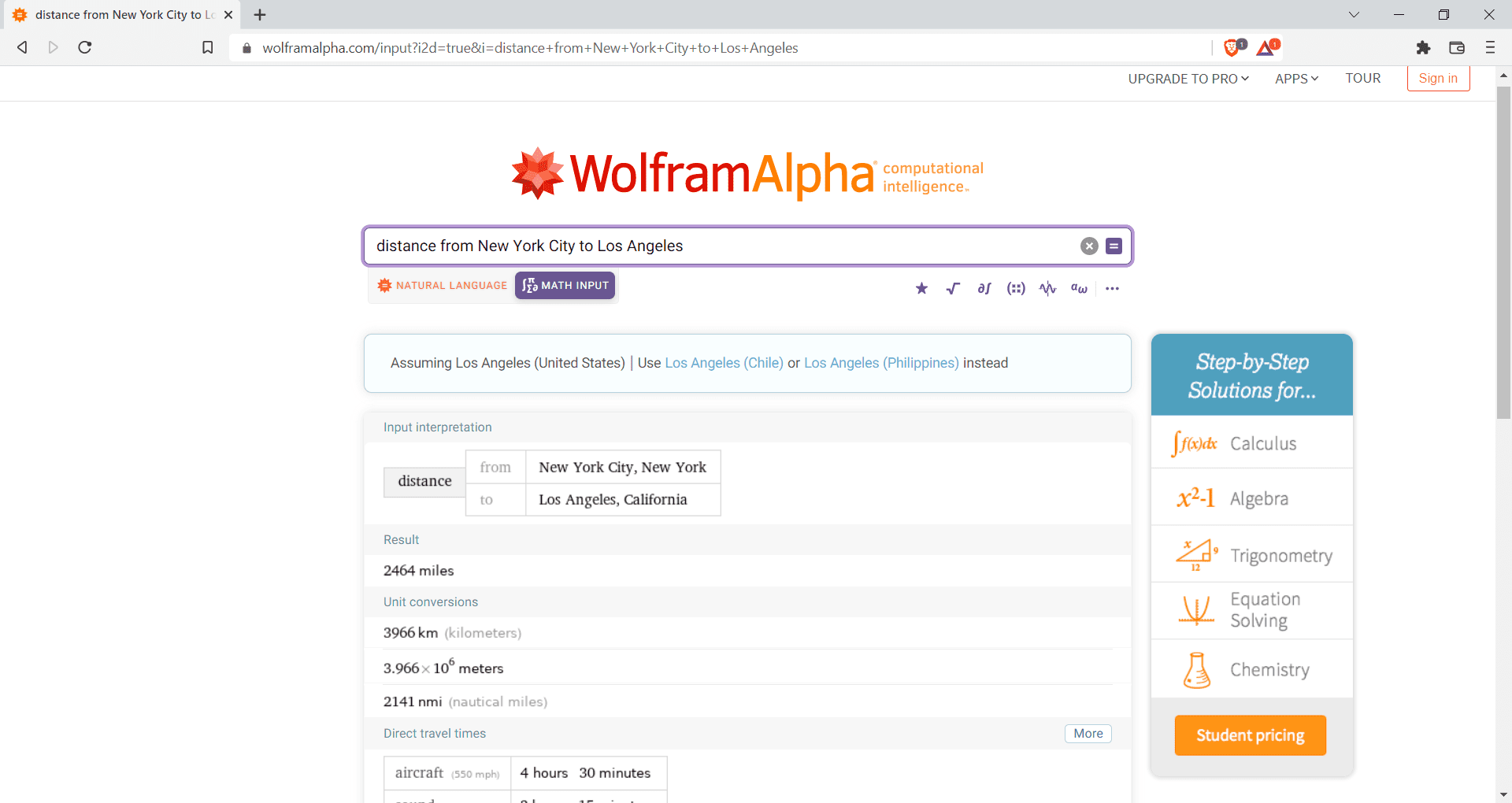The height and width of the screenshot is (803, 1512).
Task: Click the Input interpretation heading
Action: 438,427
